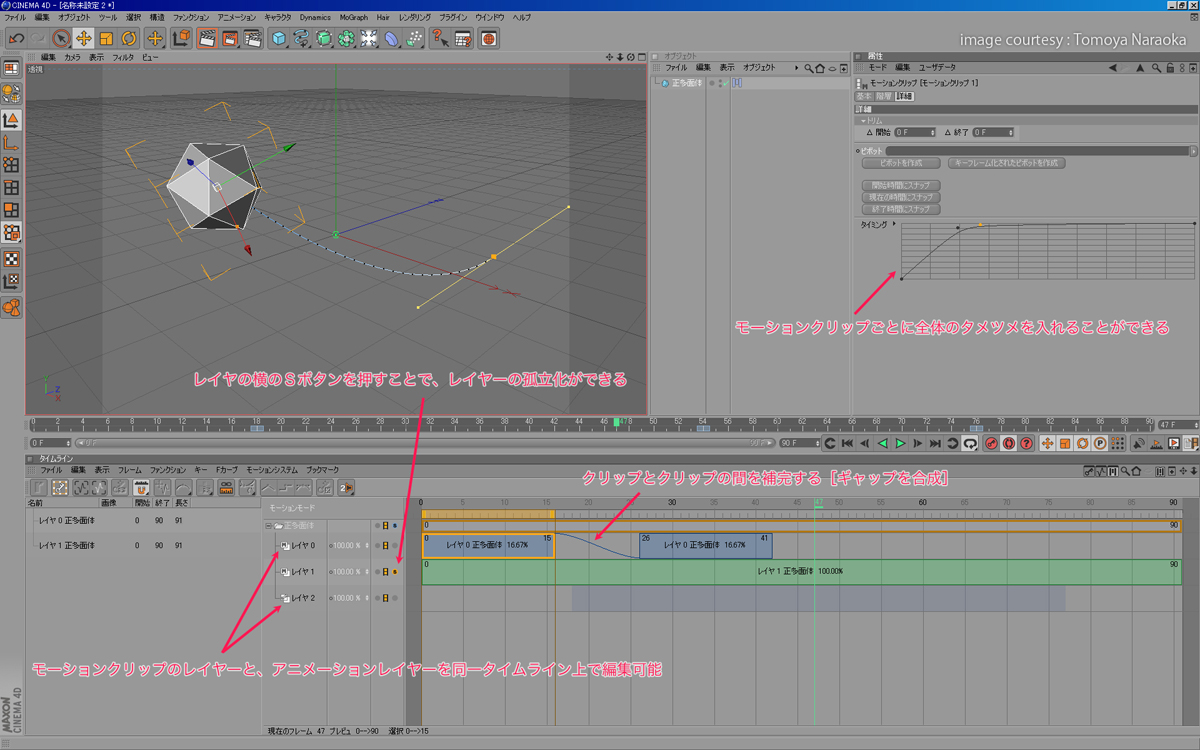Toggle the solo dot for レイヤ 2
The width and height of the screenshot is (1200, 750).
point(396,598)
